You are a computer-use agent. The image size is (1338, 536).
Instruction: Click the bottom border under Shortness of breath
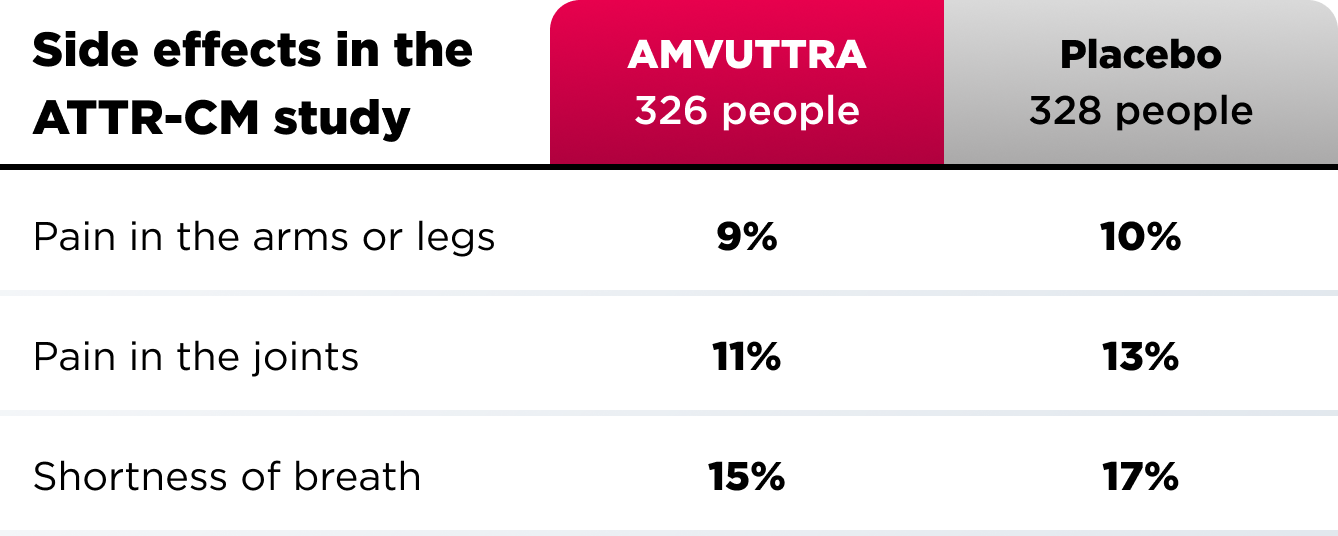coord(668,532)
